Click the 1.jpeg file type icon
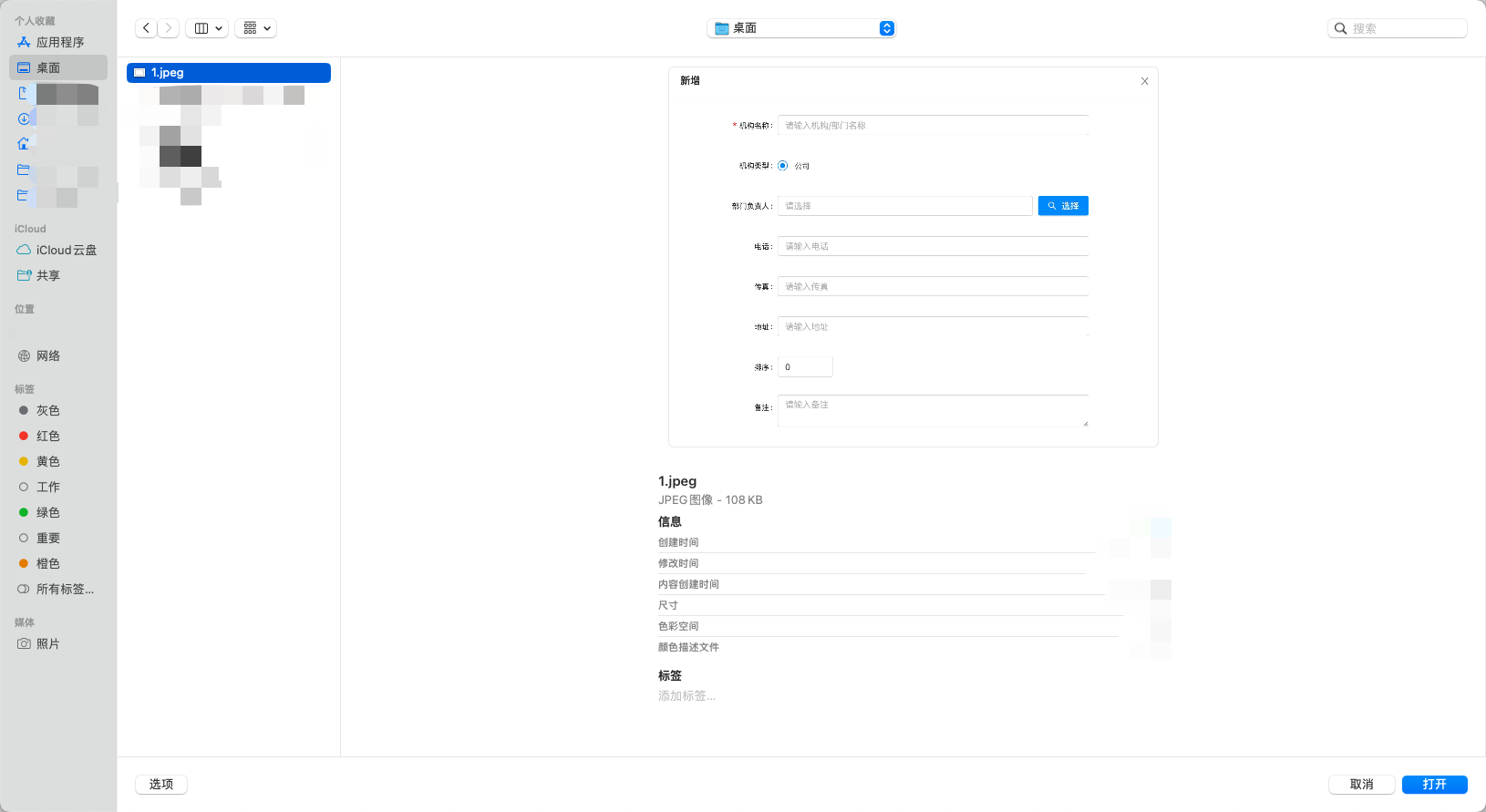Image resolution: width=1486 pixels, height=812 pixels. coord(139,73)
